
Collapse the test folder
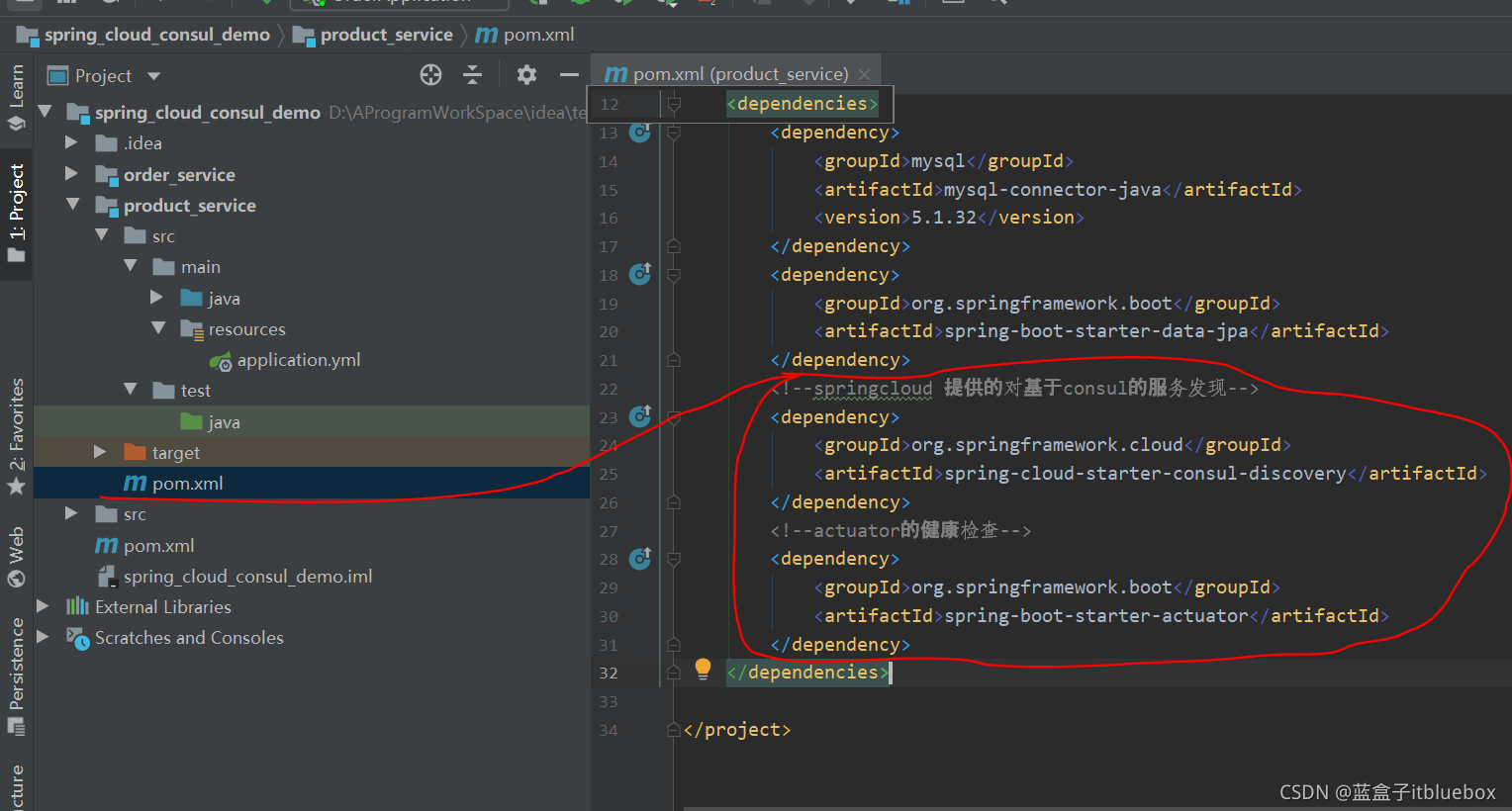click(130, 390)
